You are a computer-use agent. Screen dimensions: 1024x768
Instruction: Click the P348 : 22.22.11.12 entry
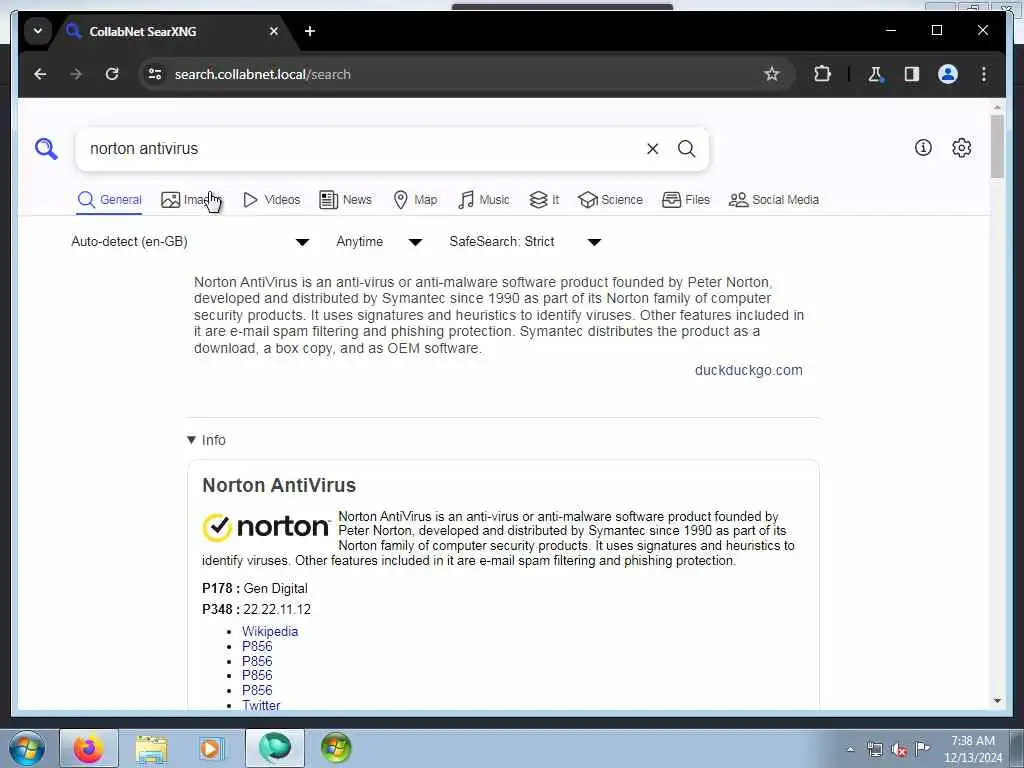257,609
